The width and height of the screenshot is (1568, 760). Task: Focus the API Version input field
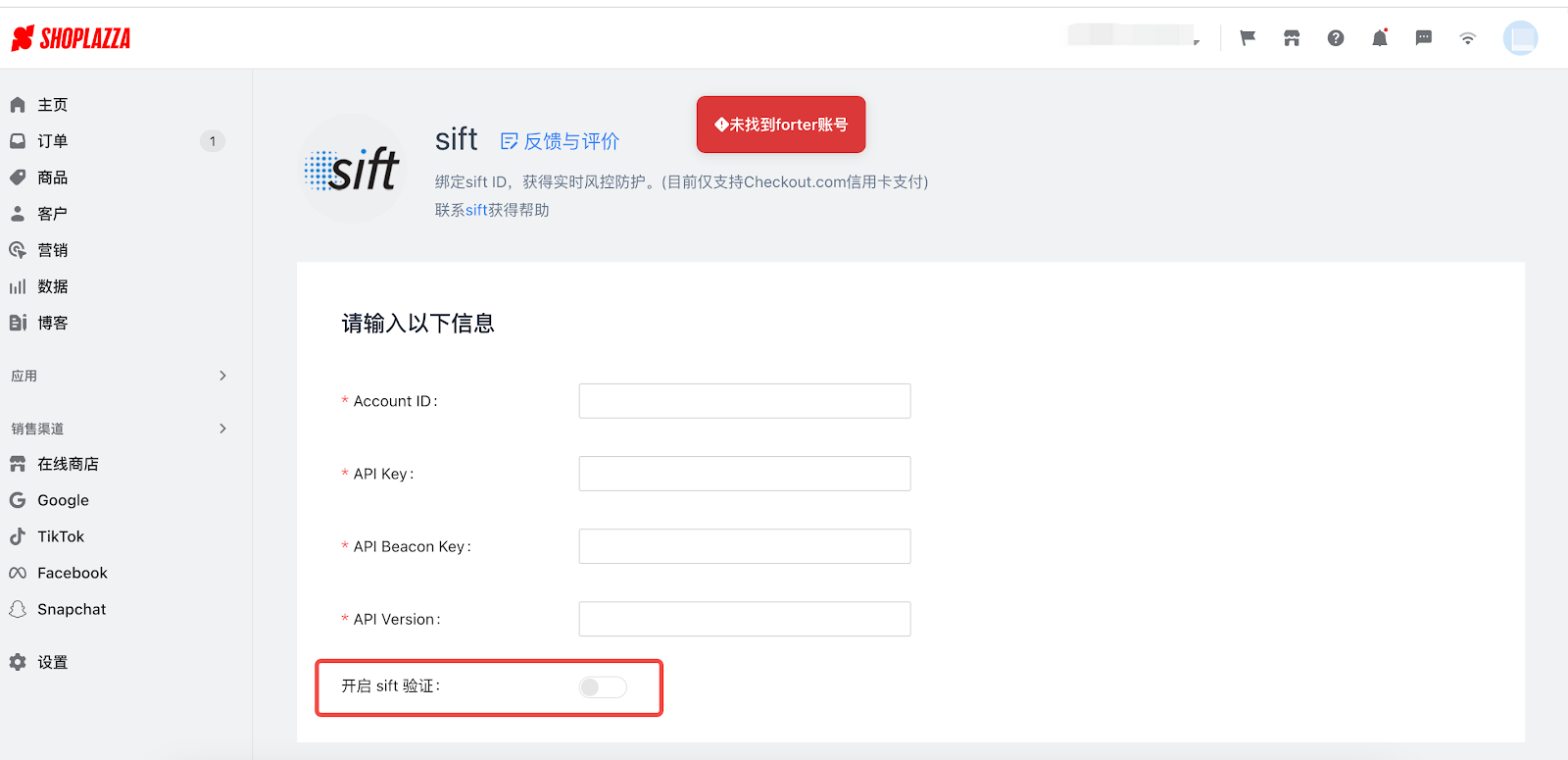(x=745, y=619)
